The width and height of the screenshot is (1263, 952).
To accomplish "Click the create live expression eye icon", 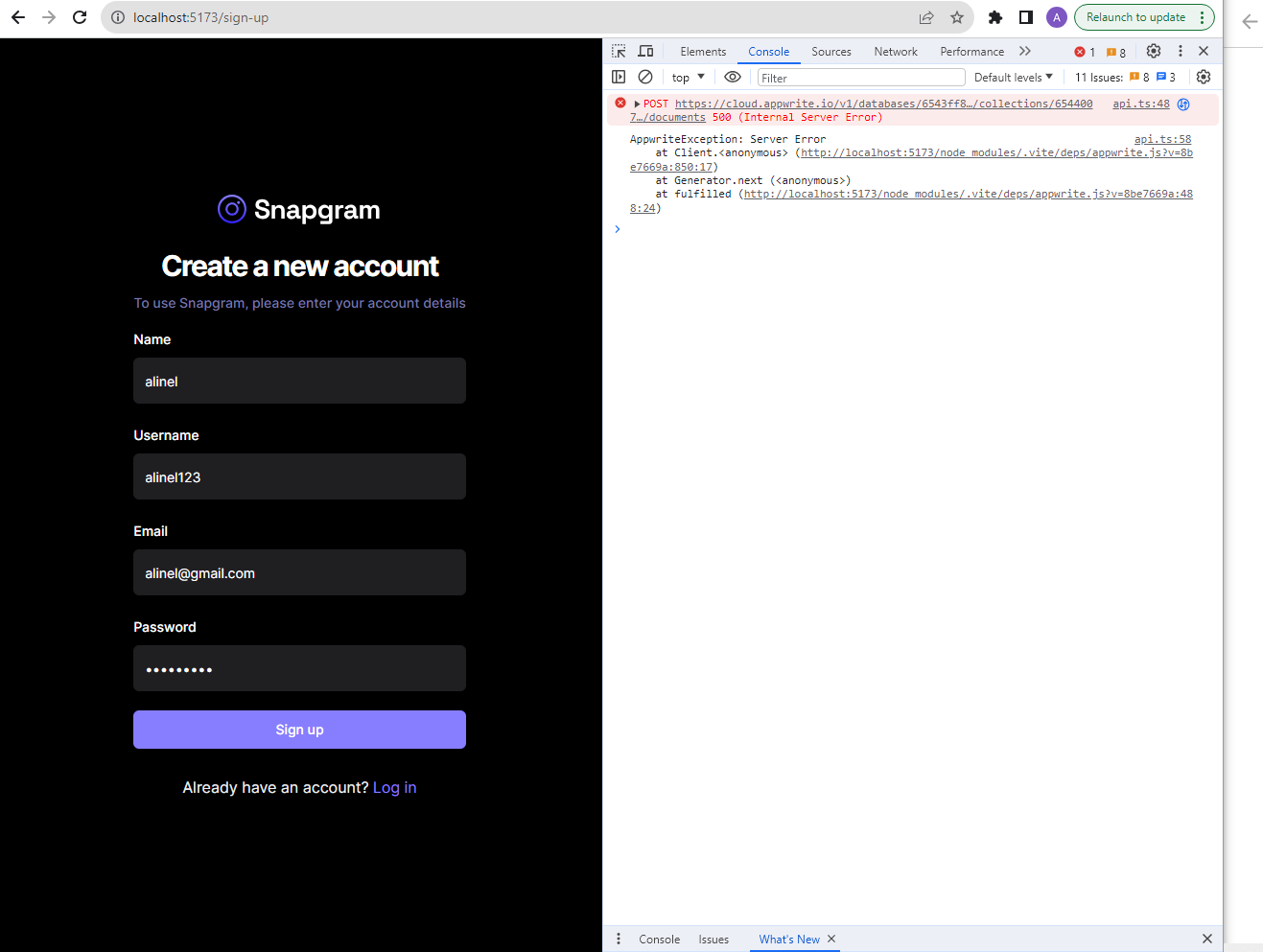I will pyautogui.click(x=733, y=77).
